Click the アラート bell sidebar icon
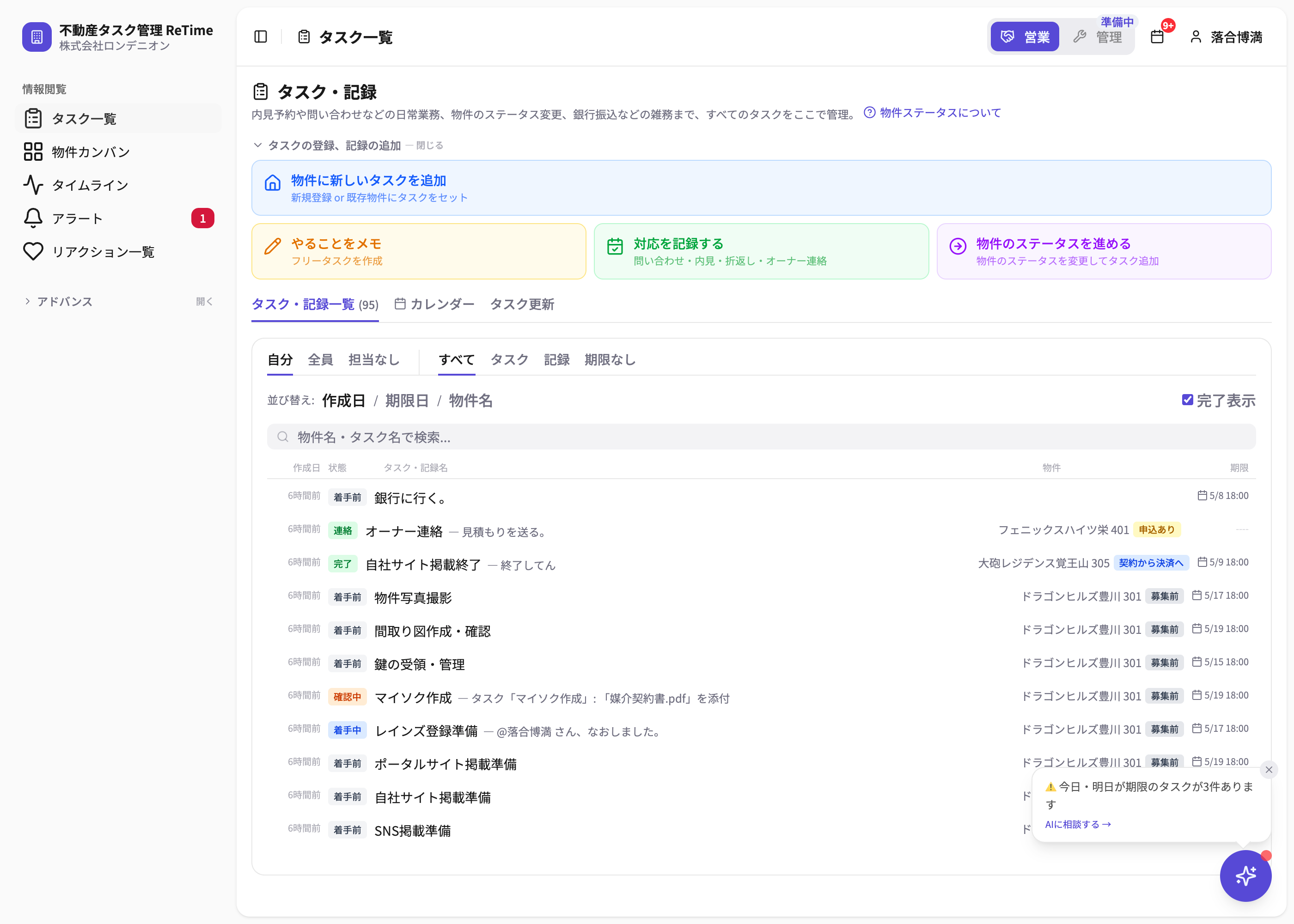 33,219
